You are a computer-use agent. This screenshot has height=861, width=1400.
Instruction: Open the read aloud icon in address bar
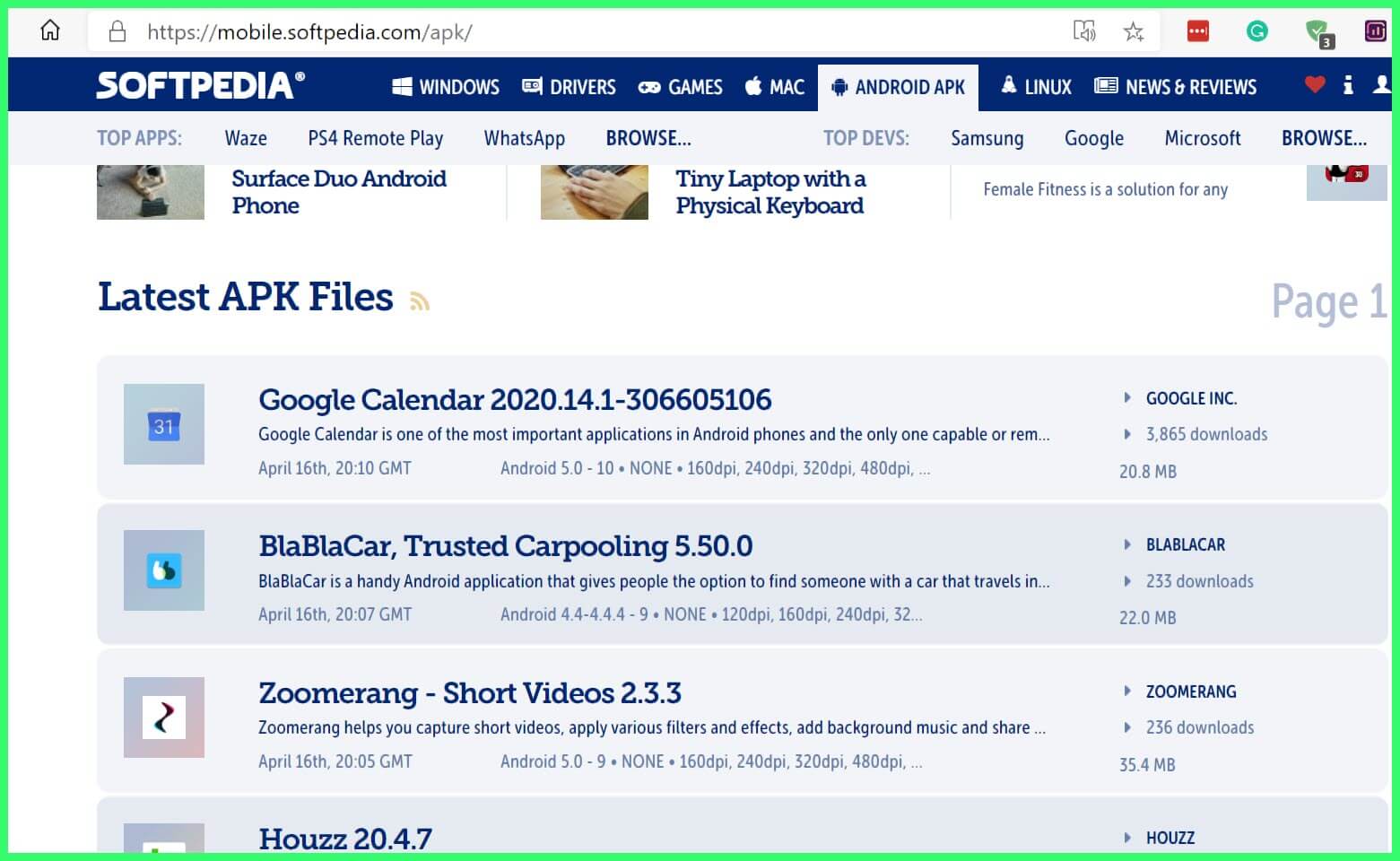click(x=1084, y=31)
